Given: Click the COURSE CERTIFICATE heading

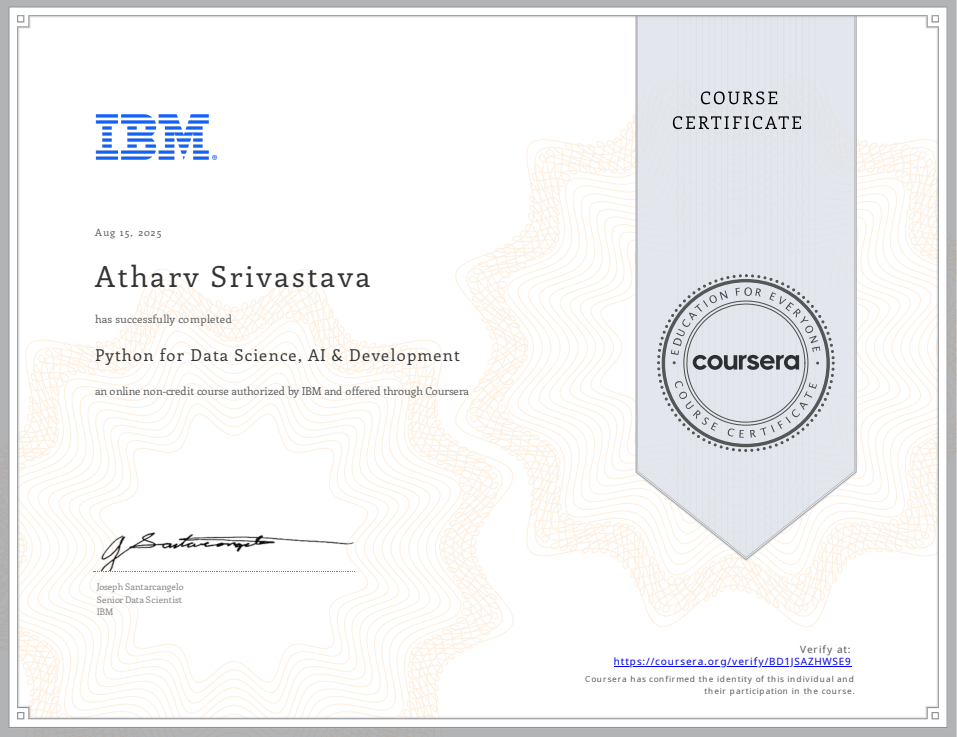Looking at the screenshot, I should (x=738, y=110).
